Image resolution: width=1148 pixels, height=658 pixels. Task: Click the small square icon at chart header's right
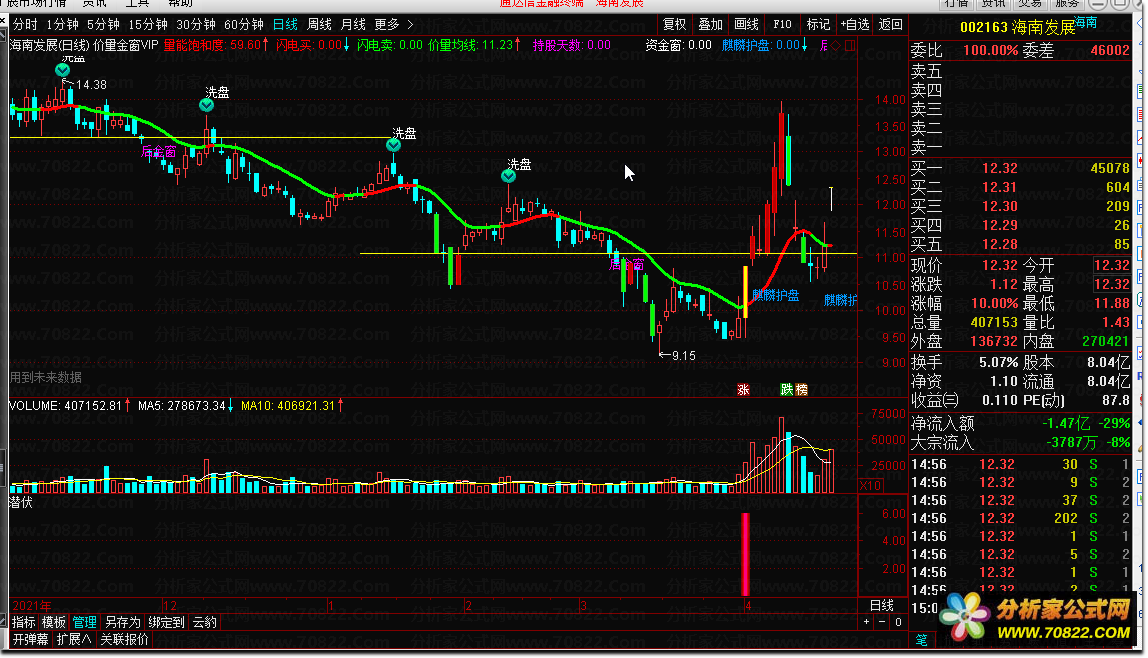coord(849,45)
